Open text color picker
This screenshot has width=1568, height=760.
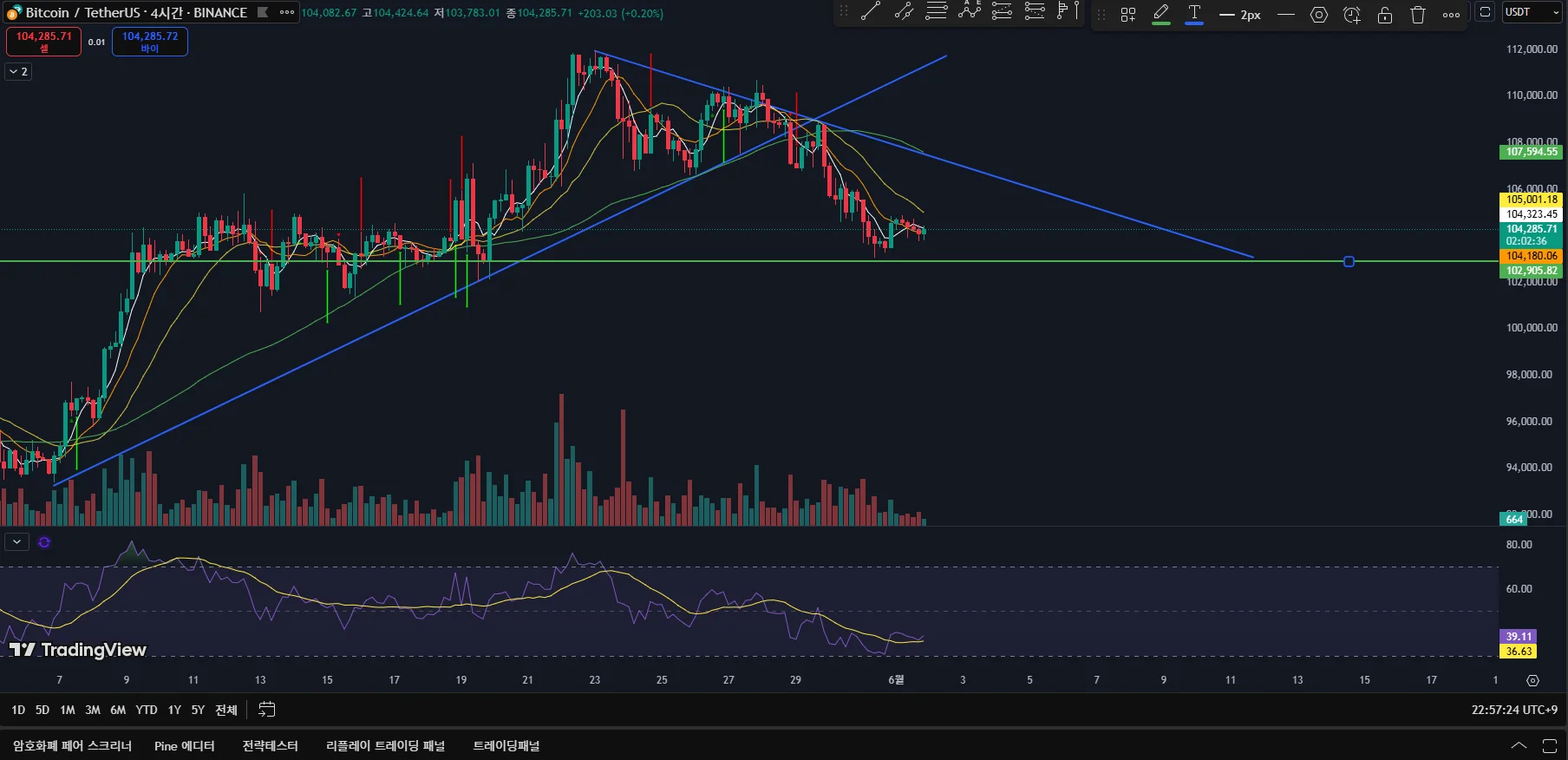(x=1194, y=15)
